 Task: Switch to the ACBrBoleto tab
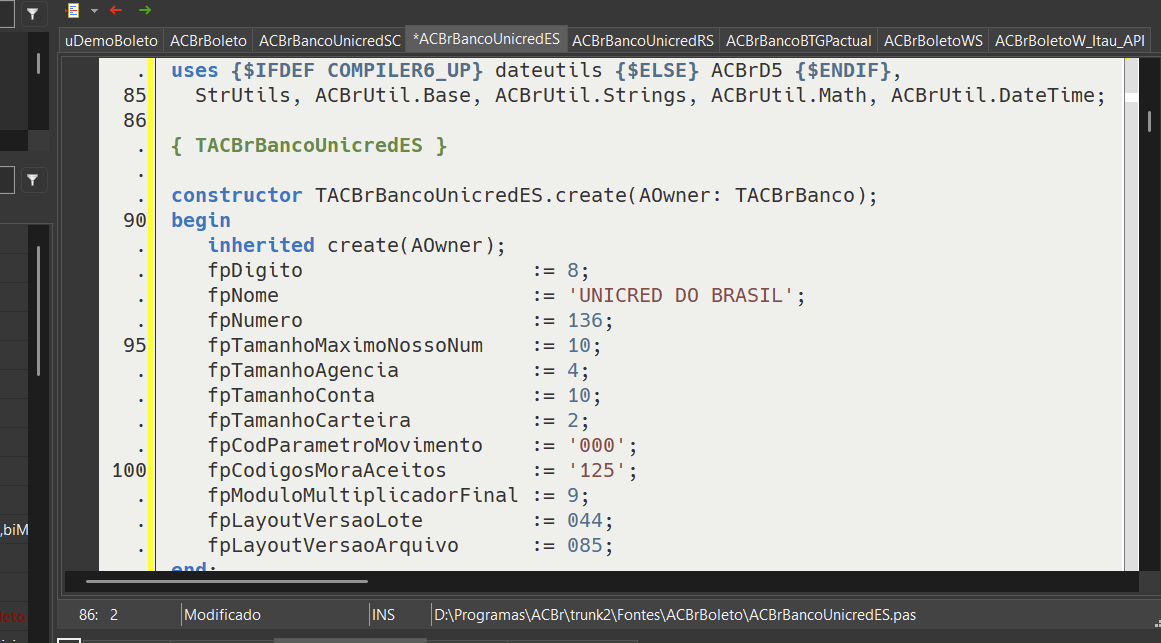[x=208, y=41]
